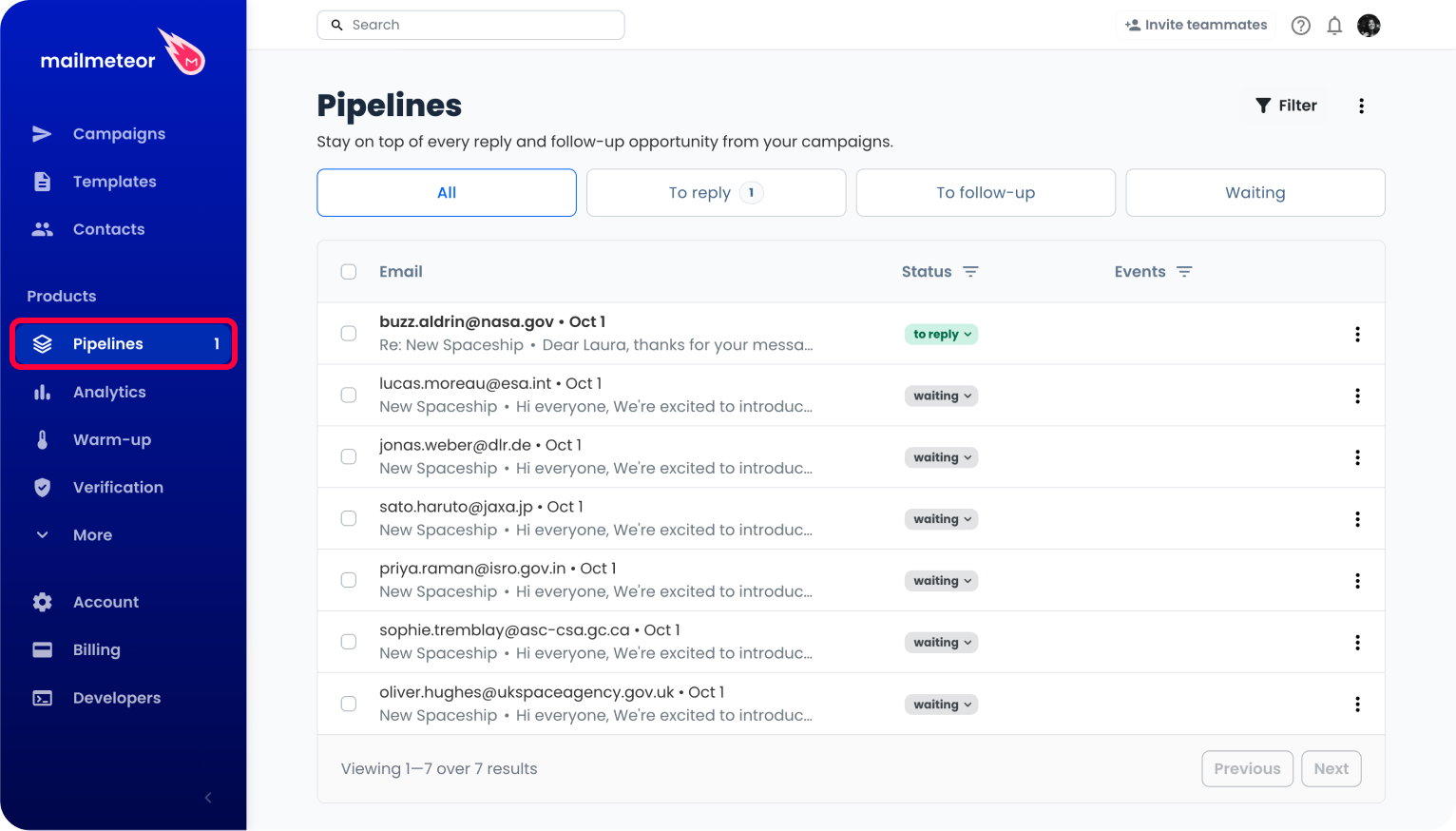Viewport: 1456px width, 831px height.
Task: Open the user profile avatar
Action: (x=1369, y=26)
